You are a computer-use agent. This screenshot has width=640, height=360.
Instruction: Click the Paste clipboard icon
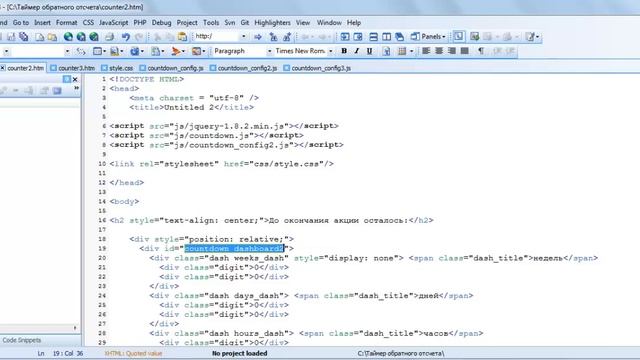pyautogui.click(x=182, y=37)
